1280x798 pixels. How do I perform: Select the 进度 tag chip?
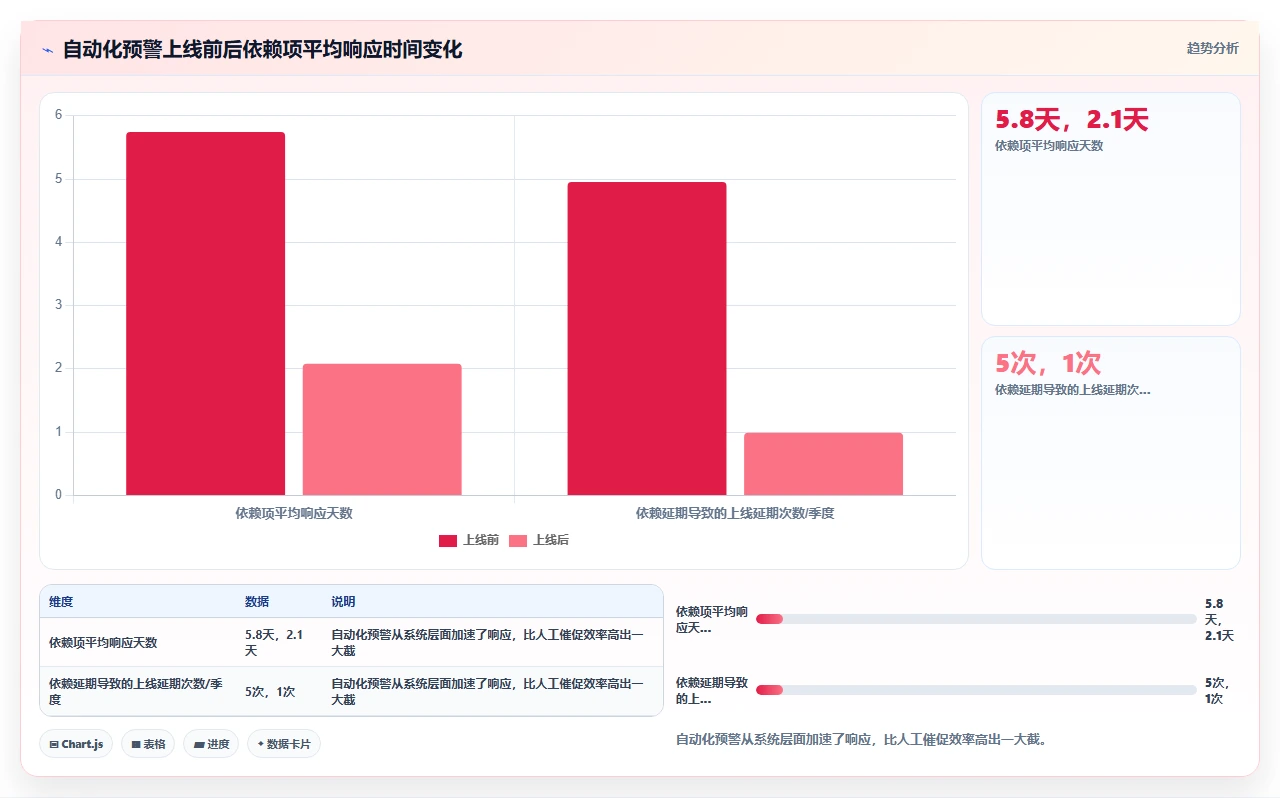tap(211, 744)
